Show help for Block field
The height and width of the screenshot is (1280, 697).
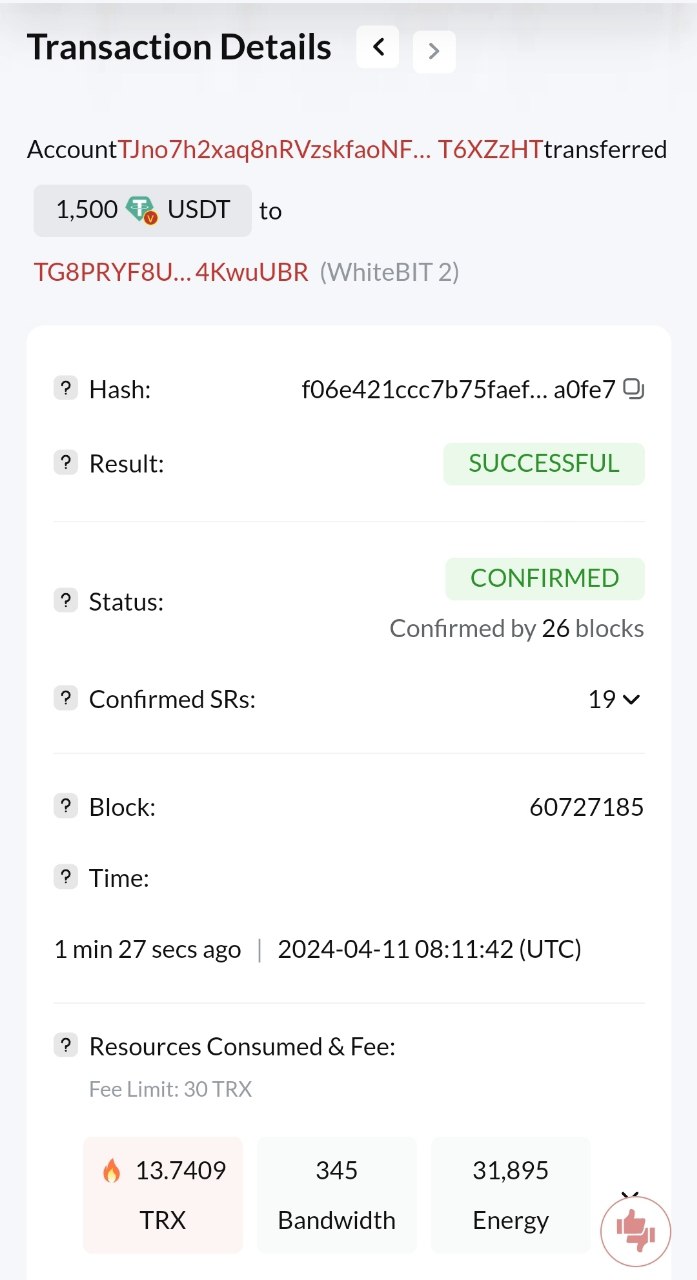coord(65,807)
